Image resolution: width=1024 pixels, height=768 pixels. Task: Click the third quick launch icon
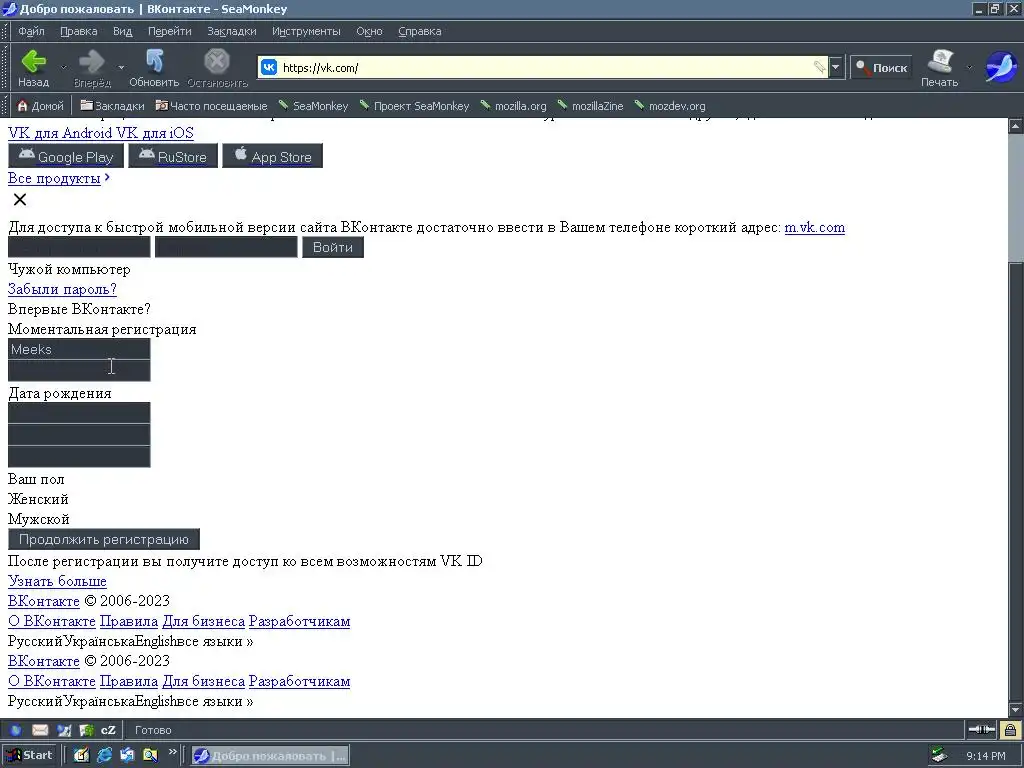127,756
